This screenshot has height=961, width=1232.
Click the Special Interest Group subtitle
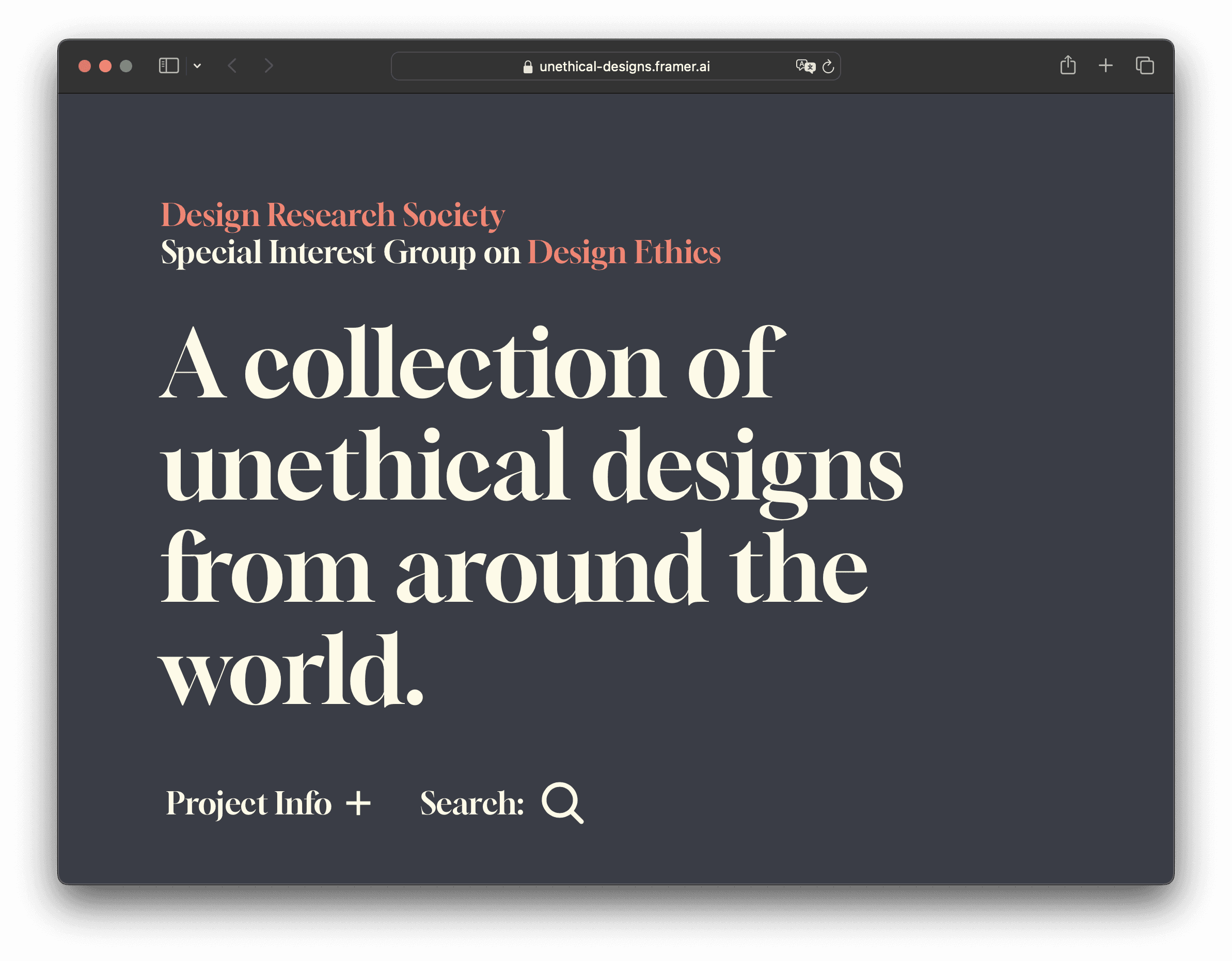point(341,253)
